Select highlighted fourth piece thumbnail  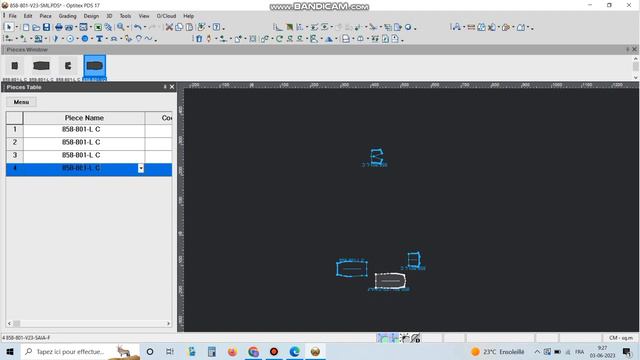pos(95,67)
